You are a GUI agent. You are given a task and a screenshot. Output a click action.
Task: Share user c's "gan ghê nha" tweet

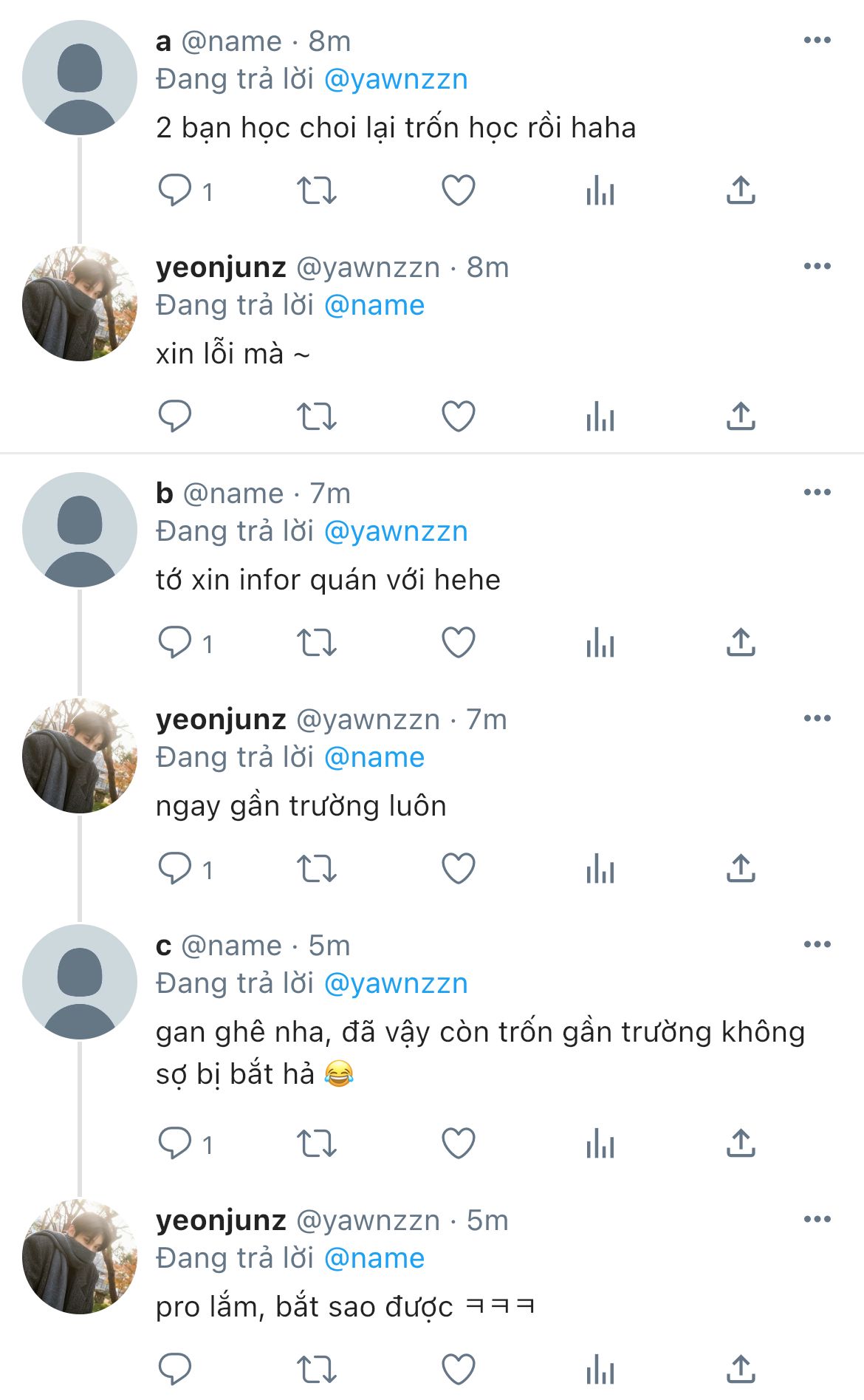tap(741, 1144)
